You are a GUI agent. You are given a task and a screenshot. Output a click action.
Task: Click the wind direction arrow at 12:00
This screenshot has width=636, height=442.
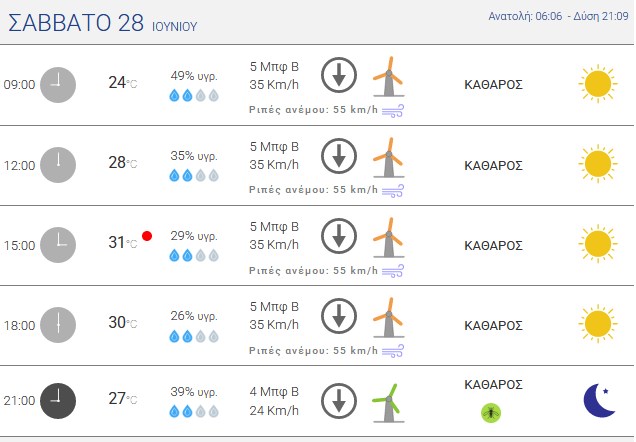[339, 156]
